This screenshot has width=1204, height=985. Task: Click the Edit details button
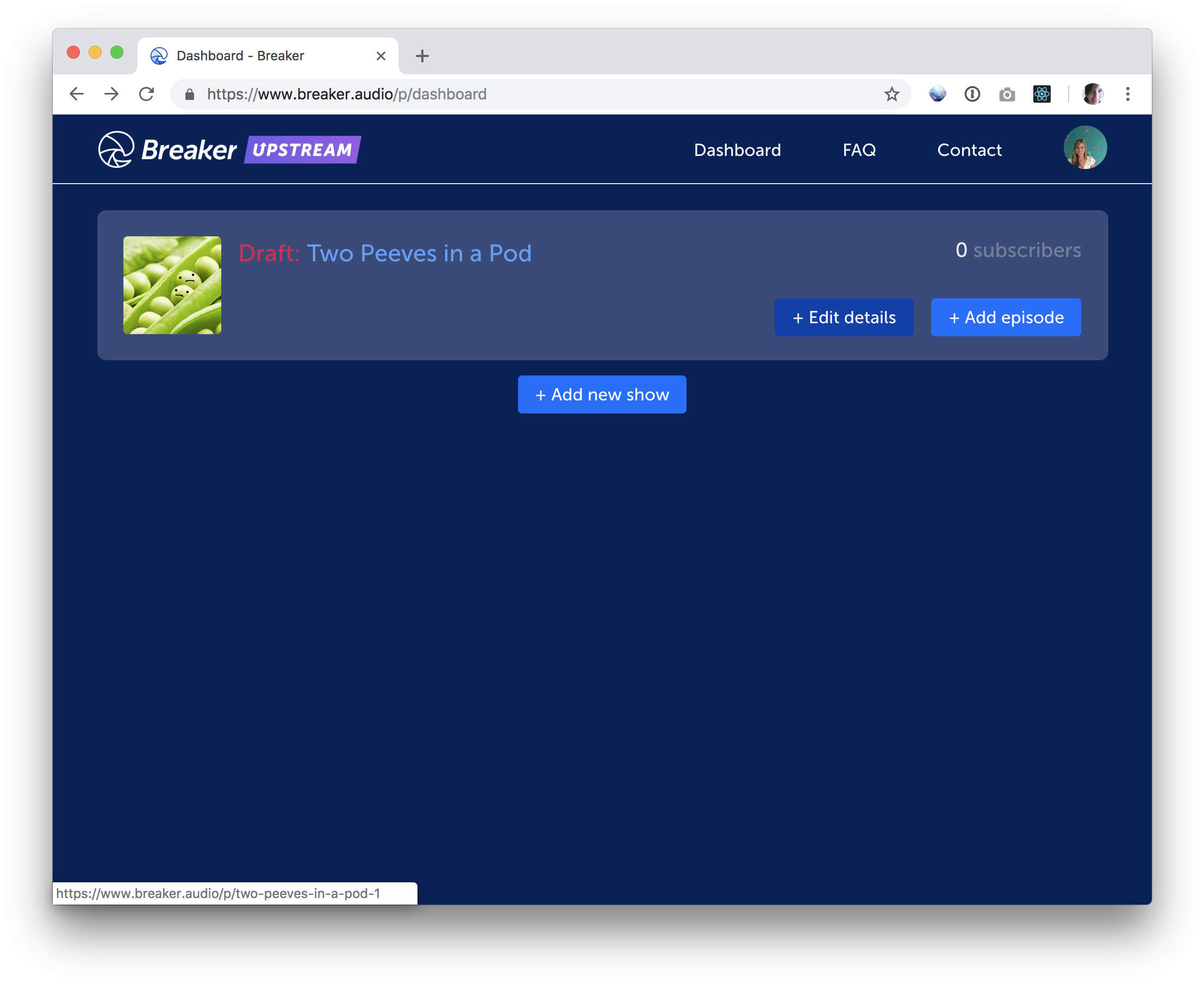(844, 317)
